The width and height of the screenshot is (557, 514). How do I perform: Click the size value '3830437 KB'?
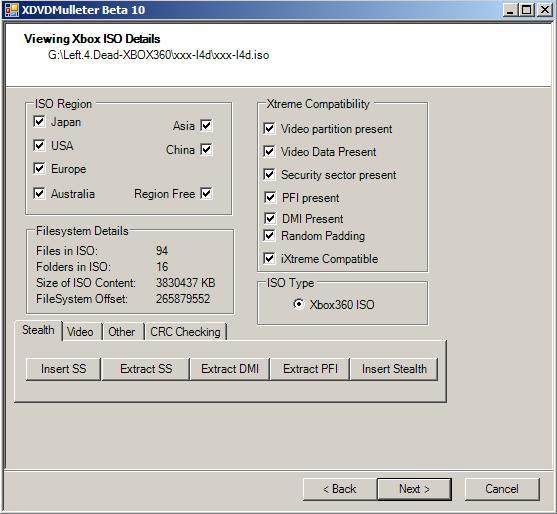pyautogui.click(x=186, y=283)
